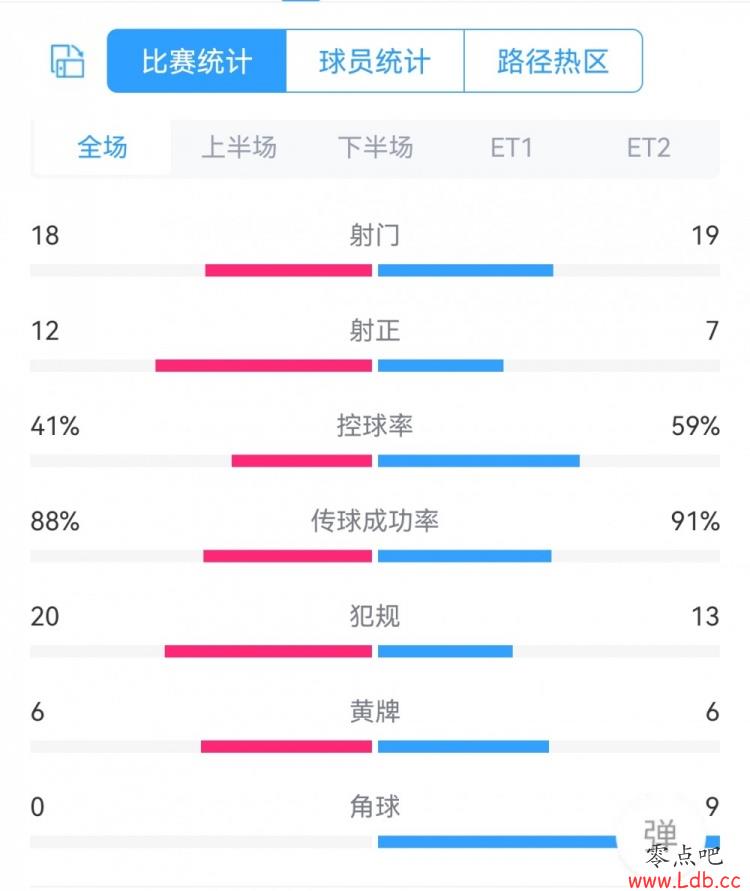Show 上半场 statistics
The width and height of the screenshot is (750, 891).
(x=239, y=148)
